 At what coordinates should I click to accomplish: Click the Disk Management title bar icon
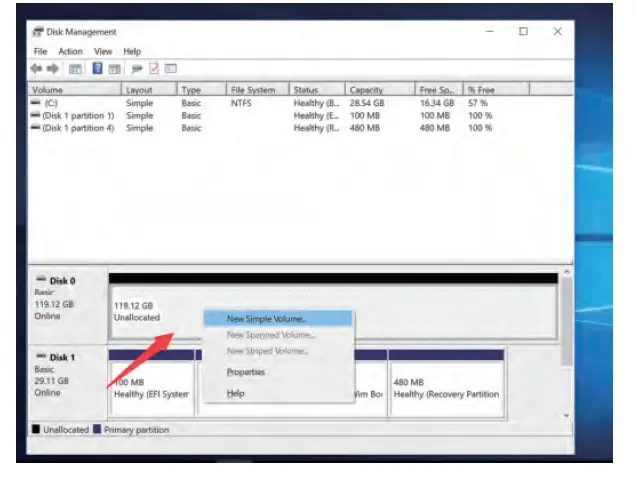click(x=38, y=32)
